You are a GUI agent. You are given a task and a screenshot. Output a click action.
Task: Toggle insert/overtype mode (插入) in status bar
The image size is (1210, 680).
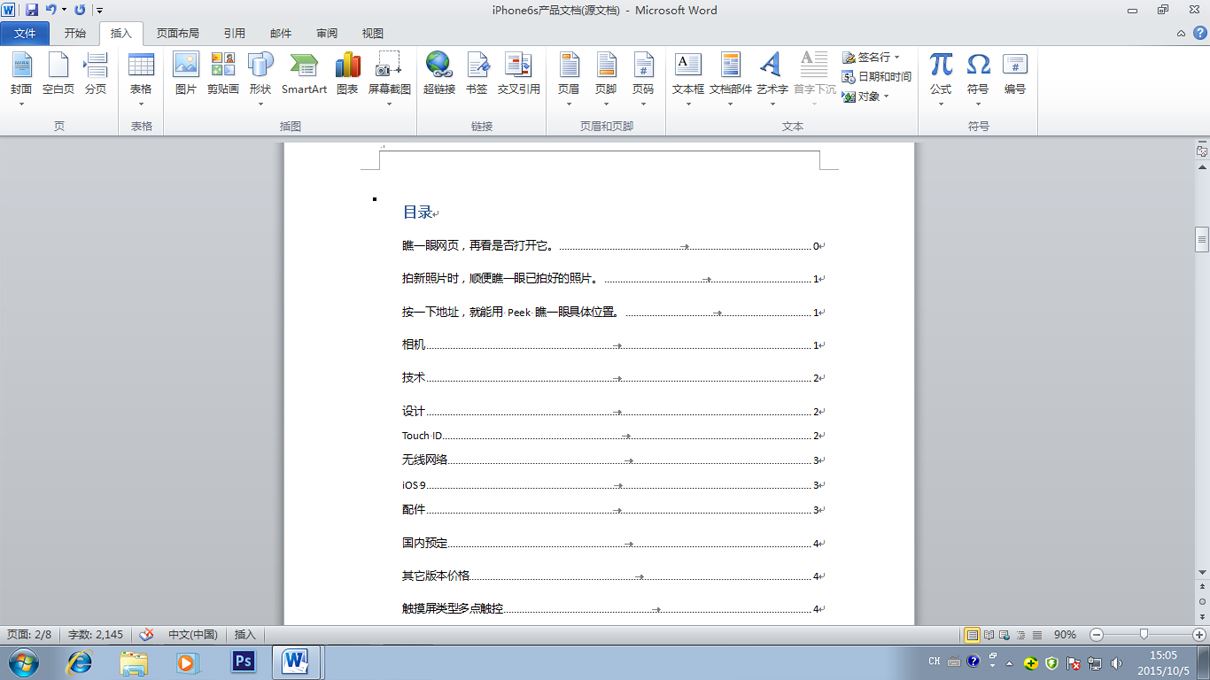coord(245,634)
